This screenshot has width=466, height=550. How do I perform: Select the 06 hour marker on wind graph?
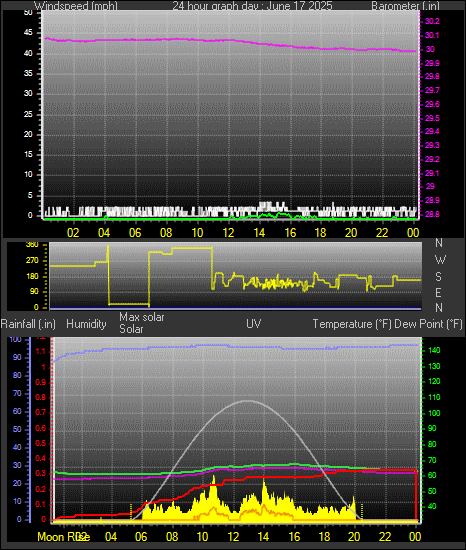pos(135,233)
